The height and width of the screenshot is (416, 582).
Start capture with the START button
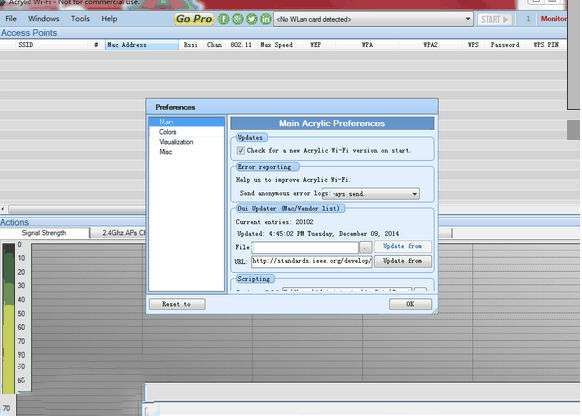[495, 19]
